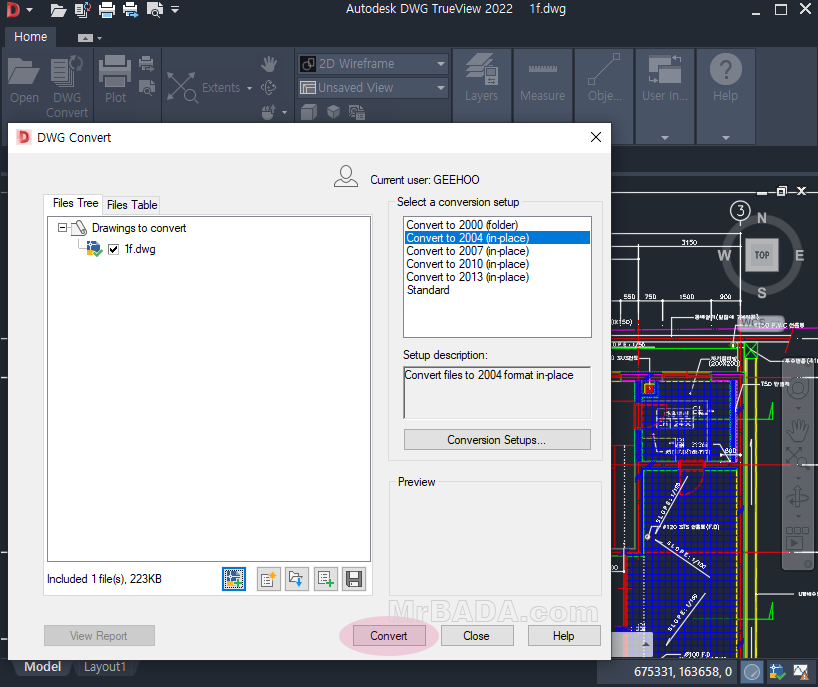Open Conversion Setups dialog
Screen dimensions: 818x687
[x=497, y=440]
